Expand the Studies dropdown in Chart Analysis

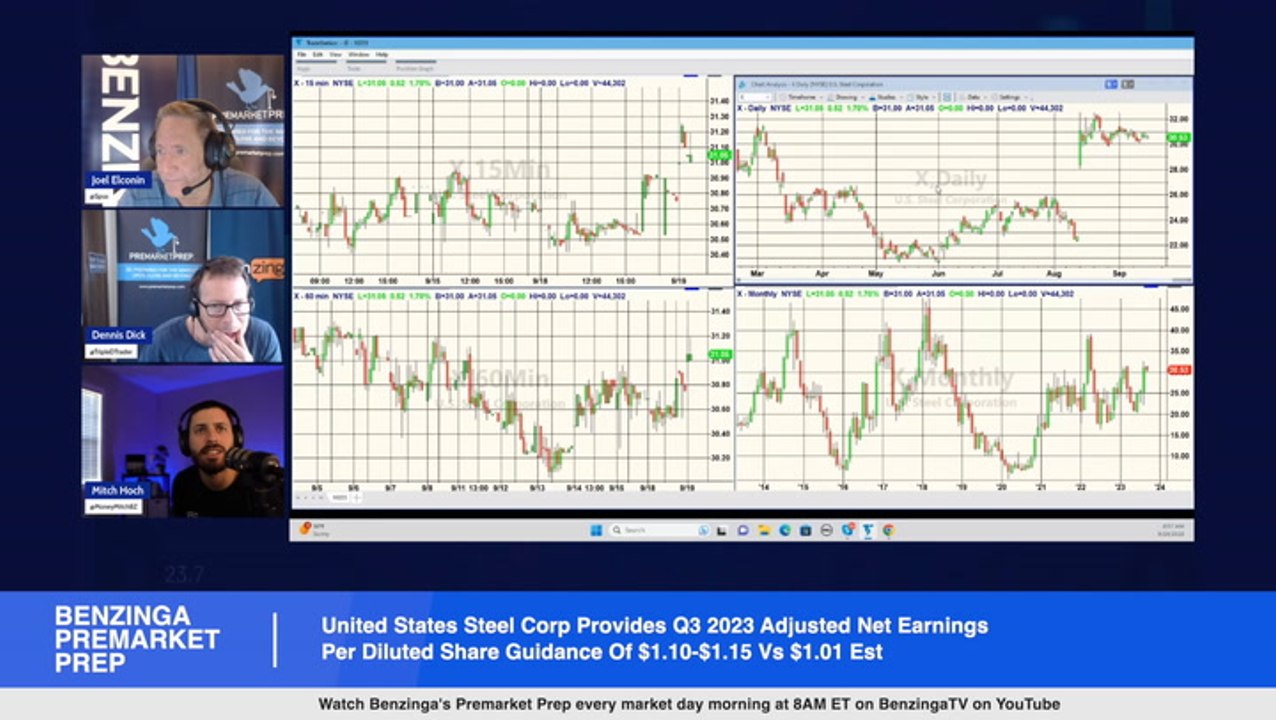pos(885,97)
